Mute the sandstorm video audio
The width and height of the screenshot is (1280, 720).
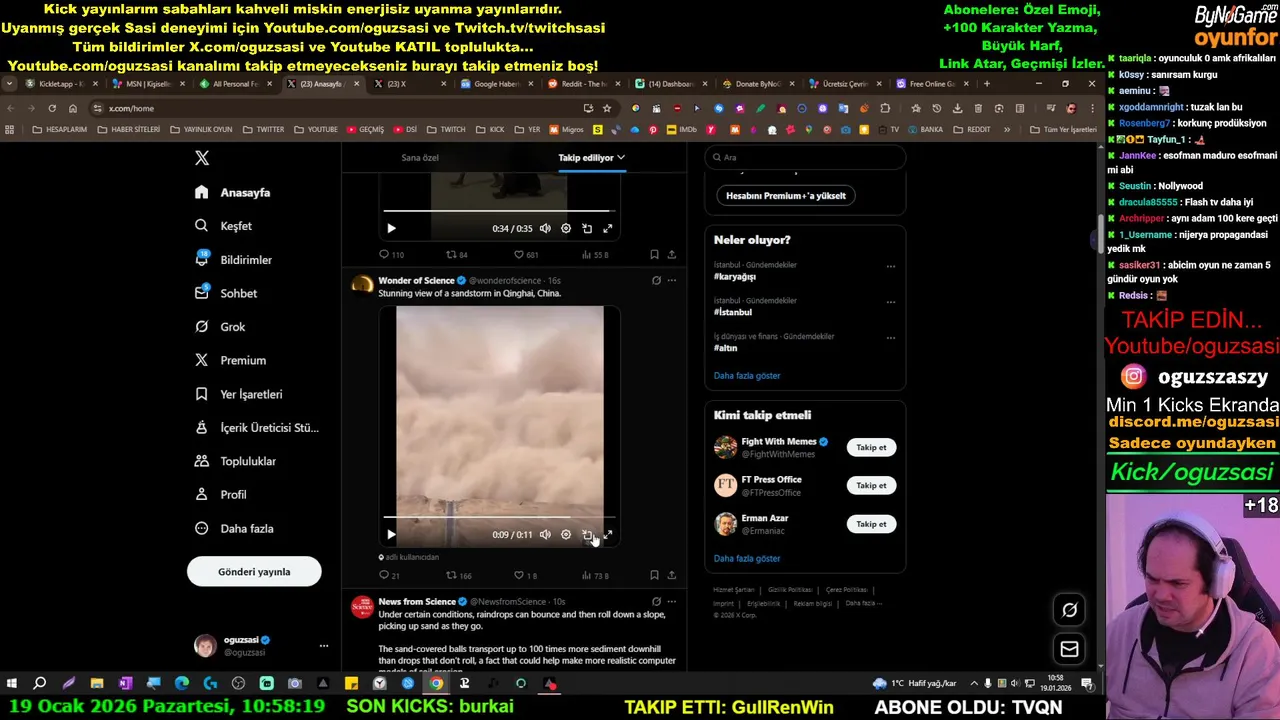click(545, 535)
